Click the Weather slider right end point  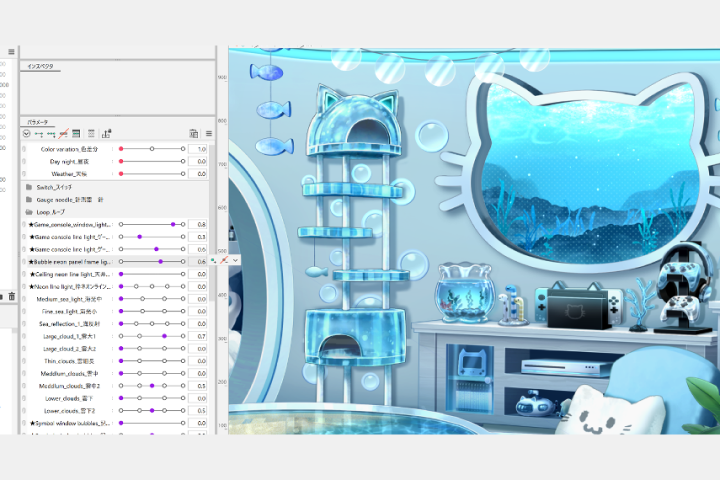point(183,174)
